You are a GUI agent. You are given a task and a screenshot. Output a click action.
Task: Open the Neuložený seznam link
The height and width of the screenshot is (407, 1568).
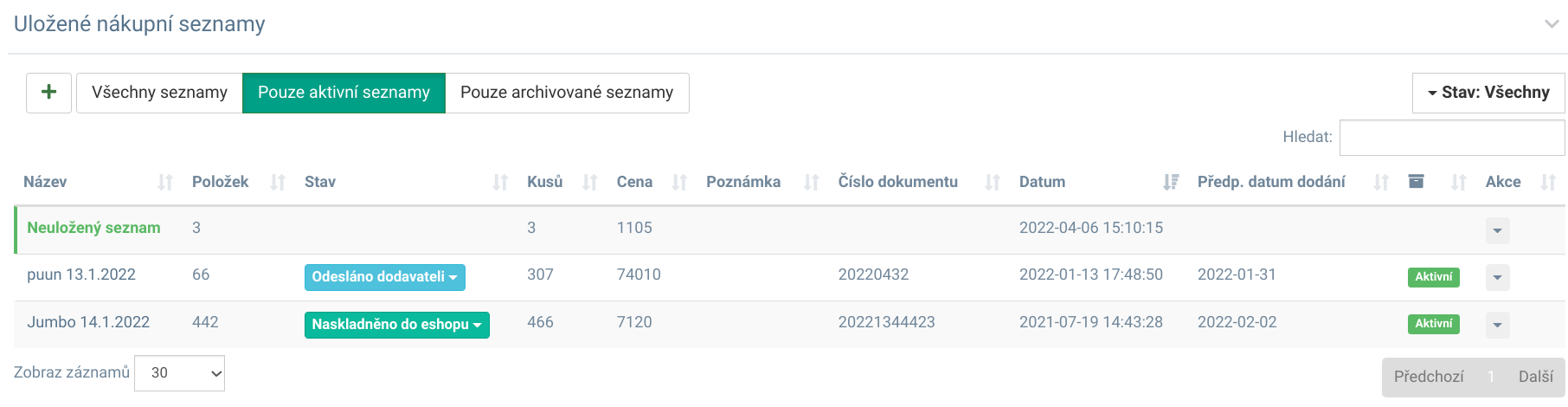[93, 228]
